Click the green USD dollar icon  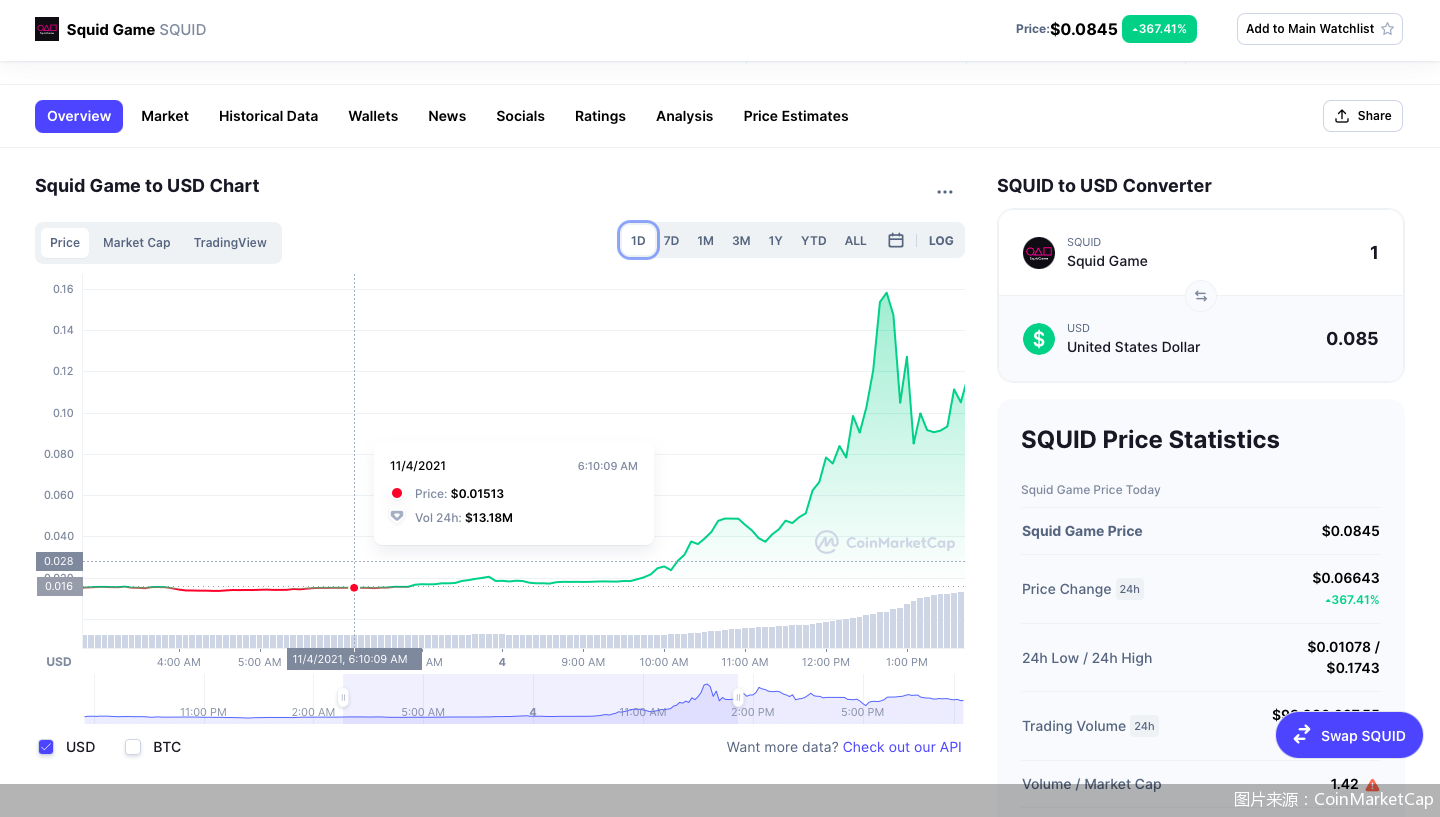(1039, 338)
